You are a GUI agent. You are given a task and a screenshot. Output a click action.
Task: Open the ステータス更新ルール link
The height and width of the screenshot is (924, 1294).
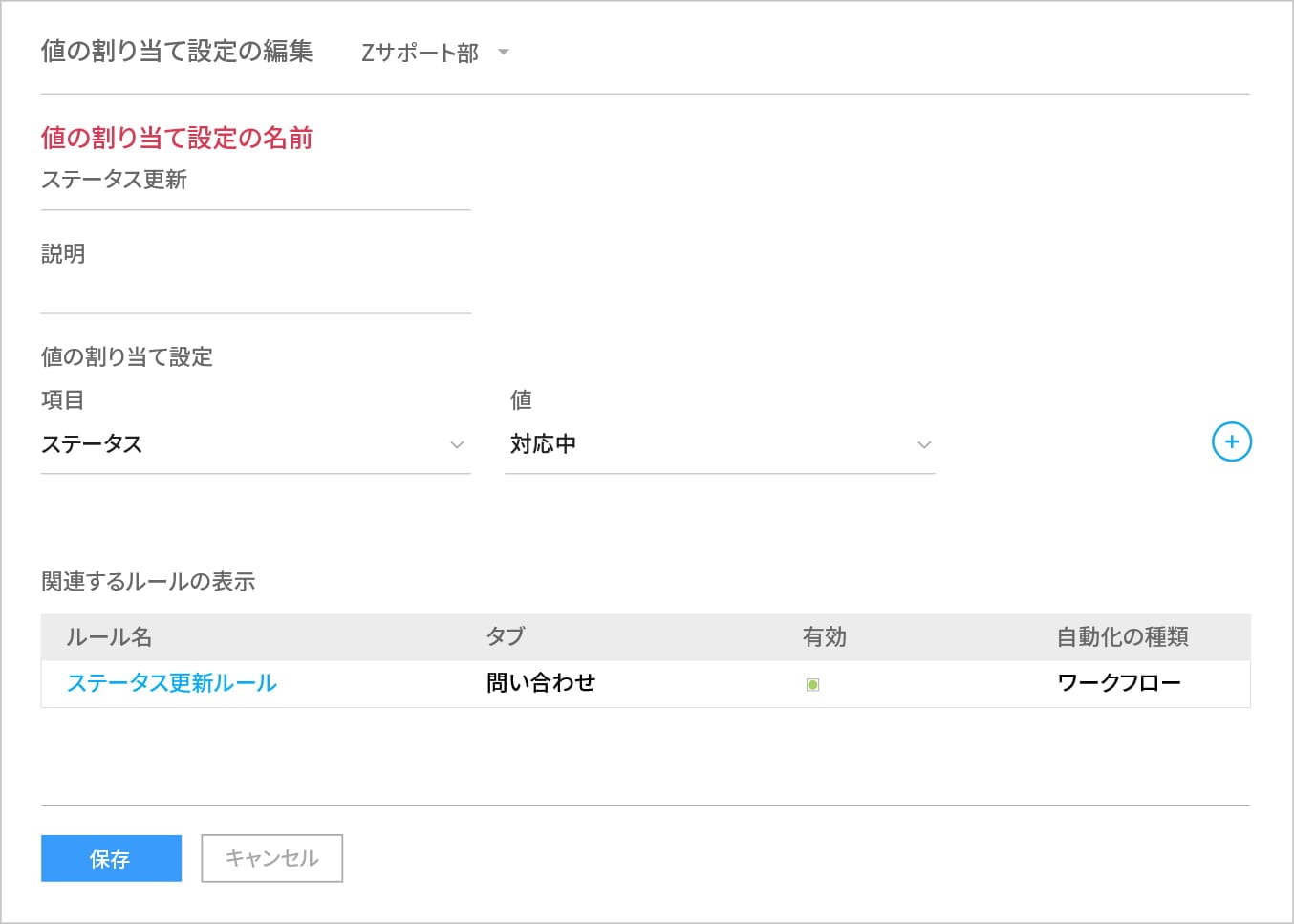click(x=172, y=683)
